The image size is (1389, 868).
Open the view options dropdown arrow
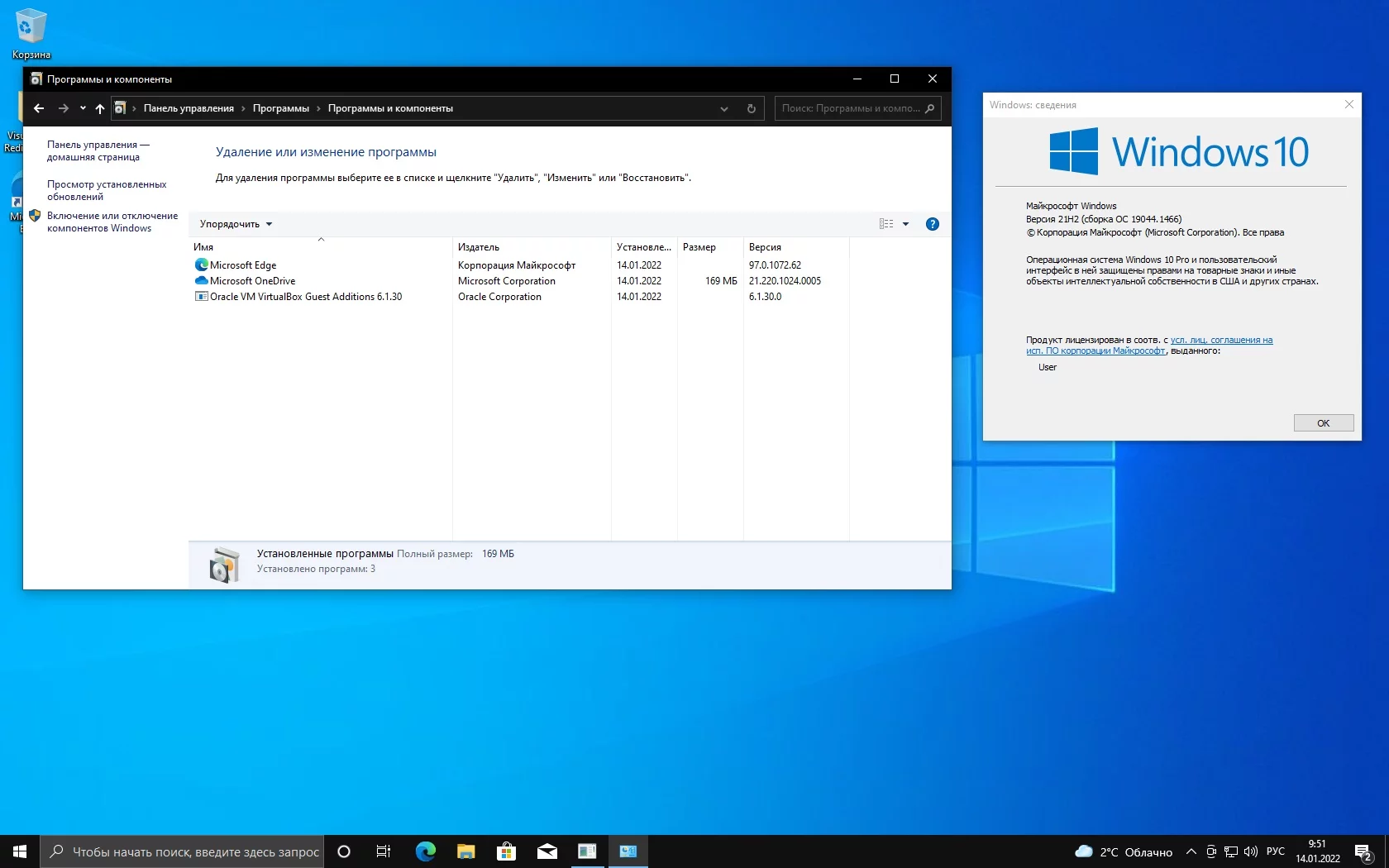pyautogui.click(x=905, y=224)
